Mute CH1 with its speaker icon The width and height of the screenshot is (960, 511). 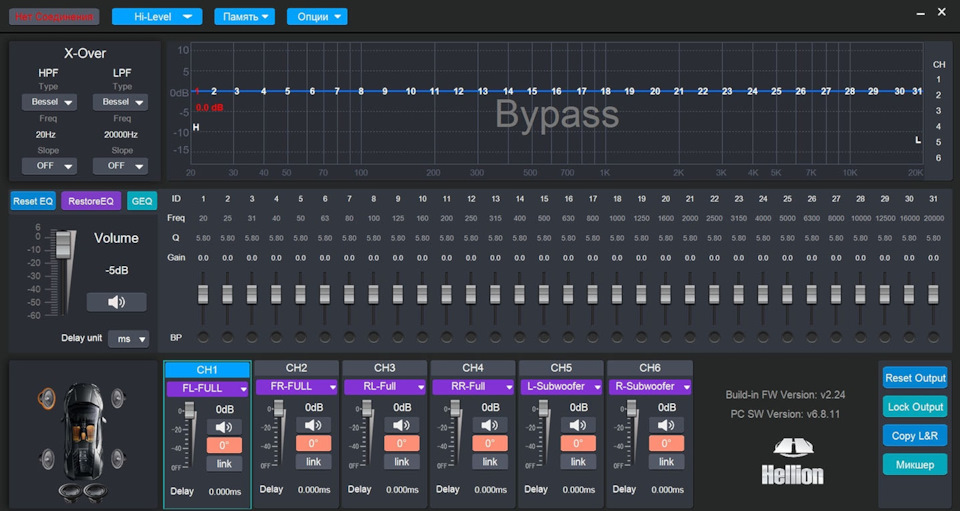[x=224, y=426]
